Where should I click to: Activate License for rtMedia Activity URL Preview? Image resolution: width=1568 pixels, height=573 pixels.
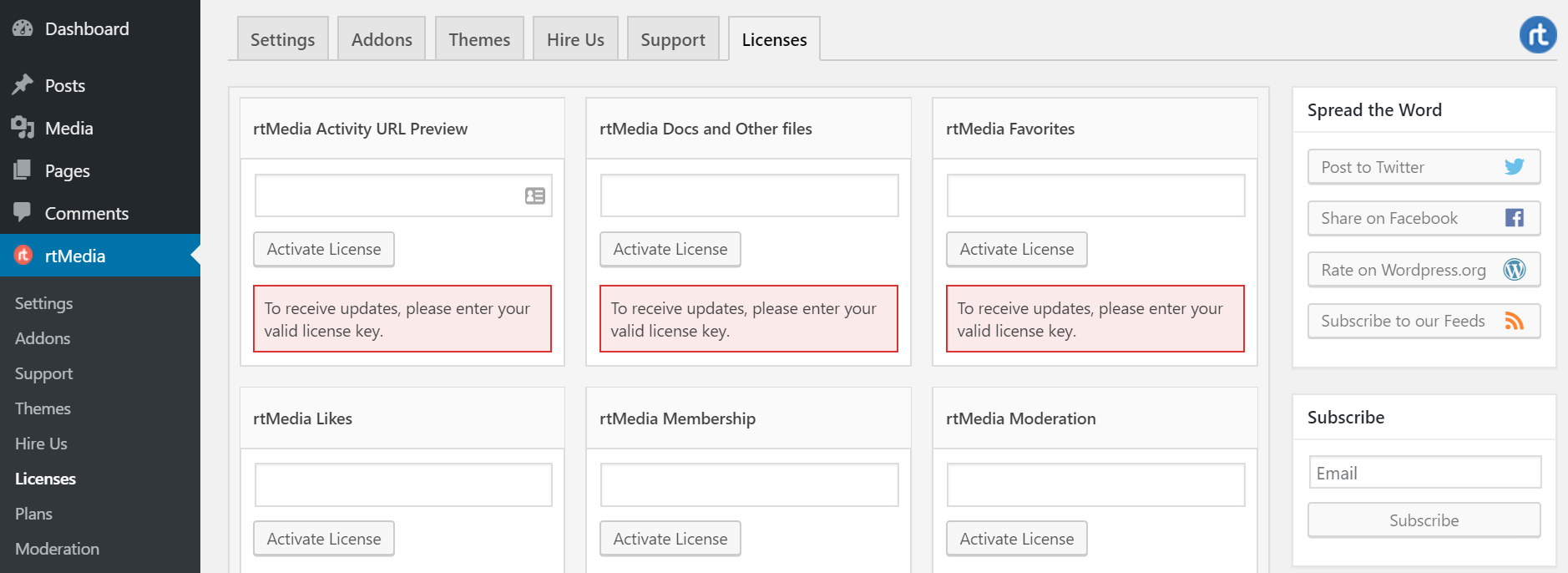coord(324,249)
